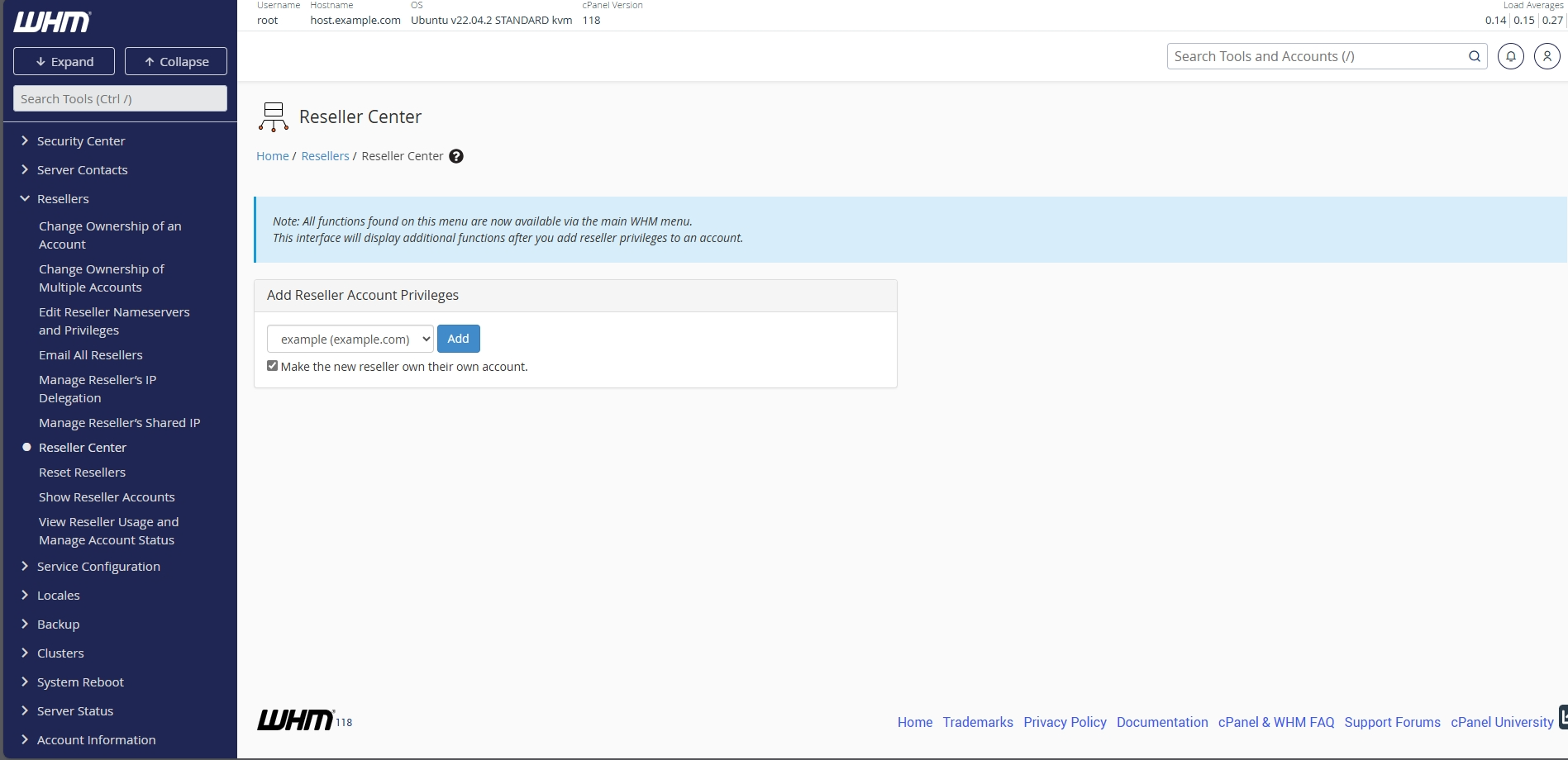Expand the Clusters menu section

tap(60, 653)
